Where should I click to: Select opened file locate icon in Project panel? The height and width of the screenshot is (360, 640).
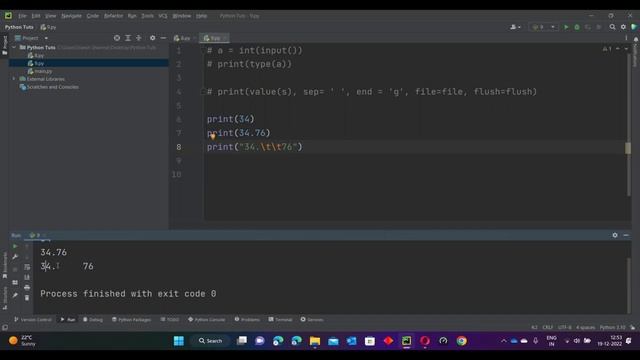point(117,38)
